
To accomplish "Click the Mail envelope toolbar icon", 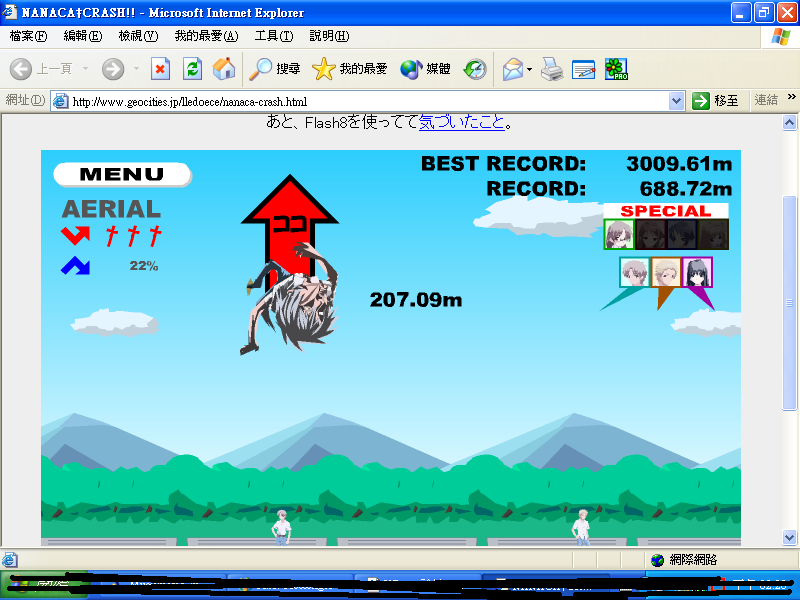I will tap(513, 69).
